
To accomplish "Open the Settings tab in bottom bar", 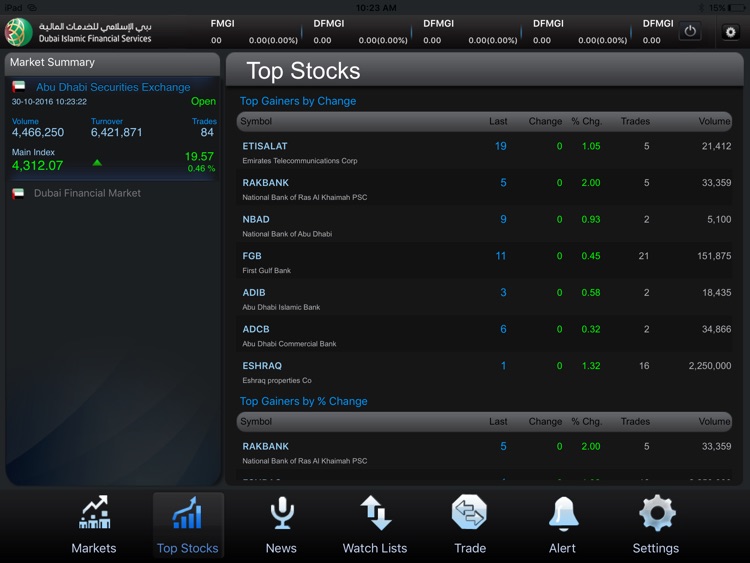I will 656,525.
